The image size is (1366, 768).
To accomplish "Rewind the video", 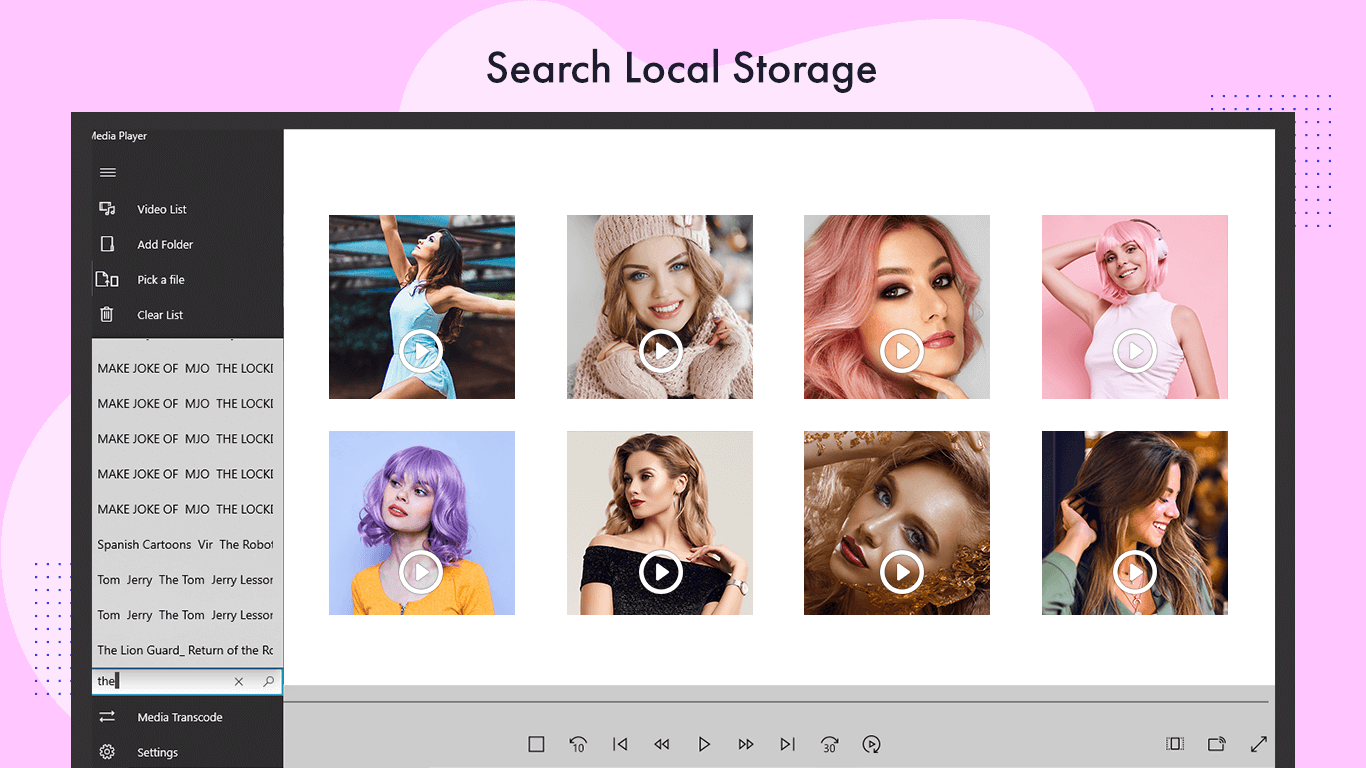I will click(661, 744).
